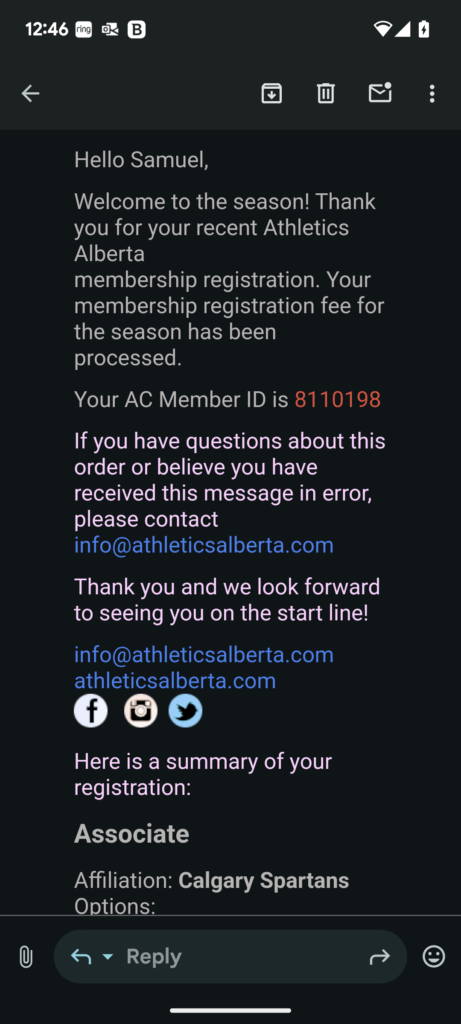Open first info@athleticsalberta.com contact link
This screenshot has height=1024, width=461.
[204, 545]
